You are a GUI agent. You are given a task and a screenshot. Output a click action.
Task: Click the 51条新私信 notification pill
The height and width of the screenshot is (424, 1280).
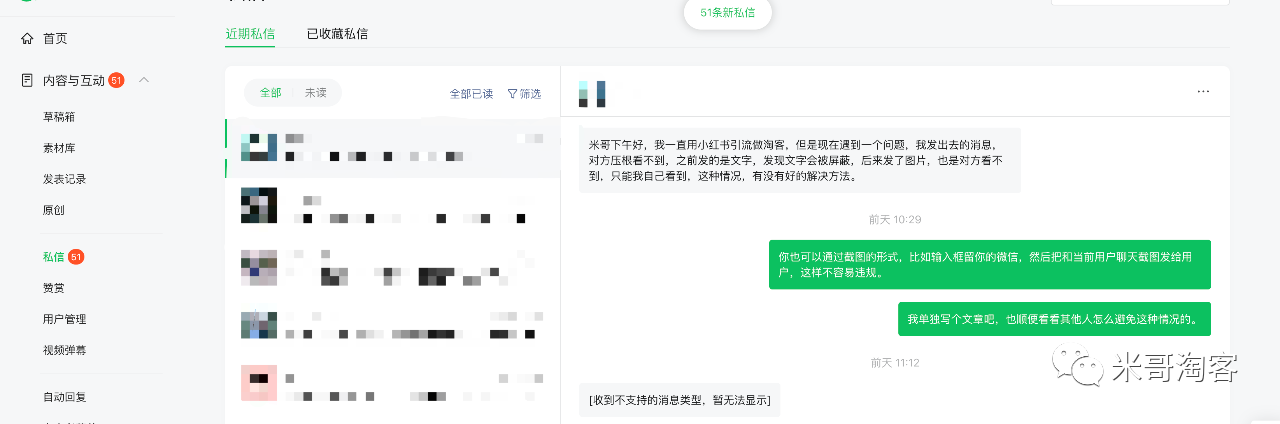point(727,13)
